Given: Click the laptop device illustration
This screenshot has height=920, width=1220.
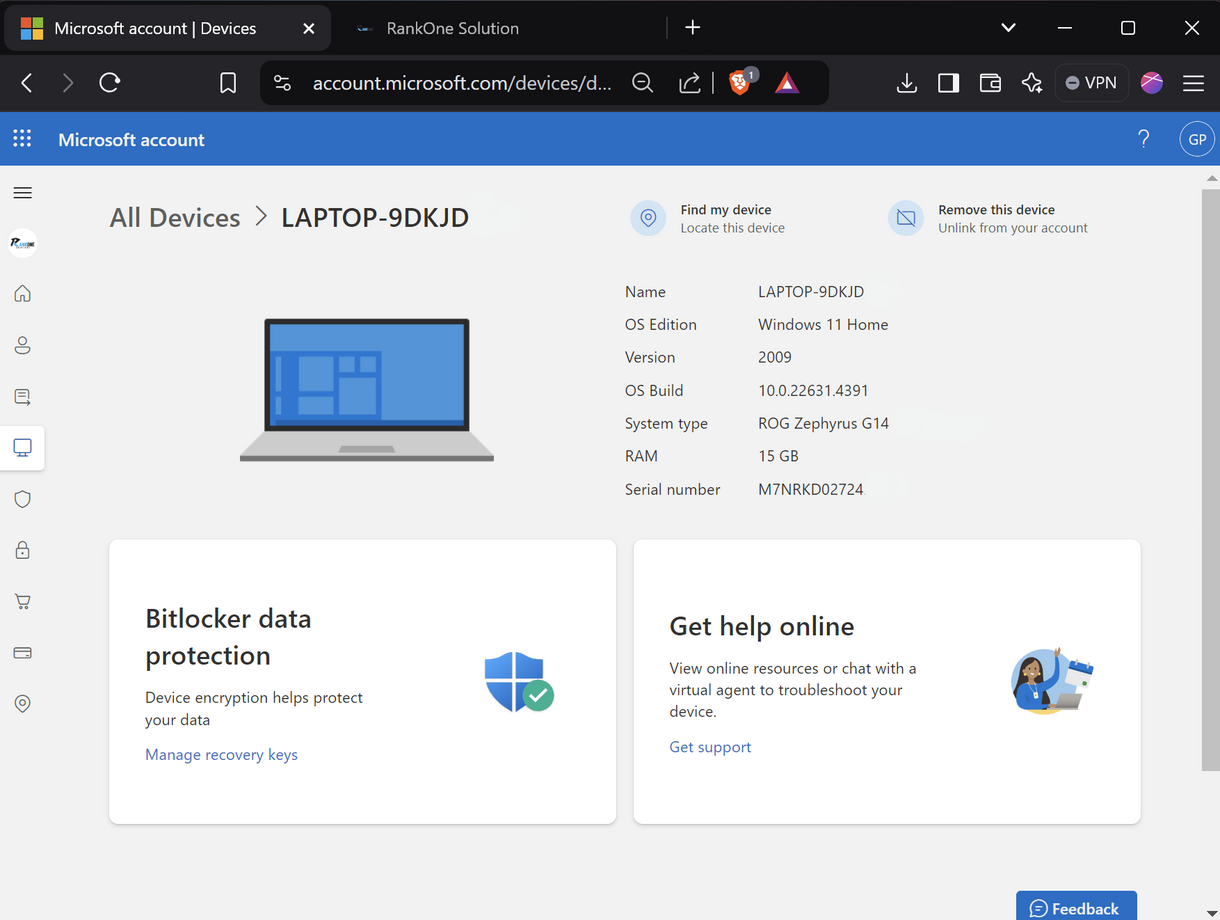Looking at the screenshot, I should point(367,390).
